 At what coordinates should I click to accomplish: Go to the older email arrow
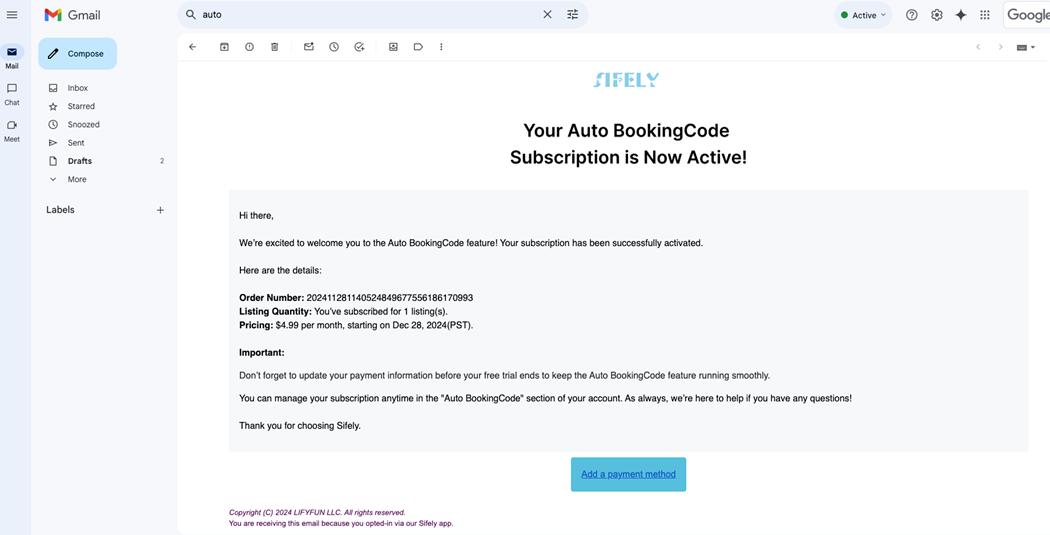1000,47
